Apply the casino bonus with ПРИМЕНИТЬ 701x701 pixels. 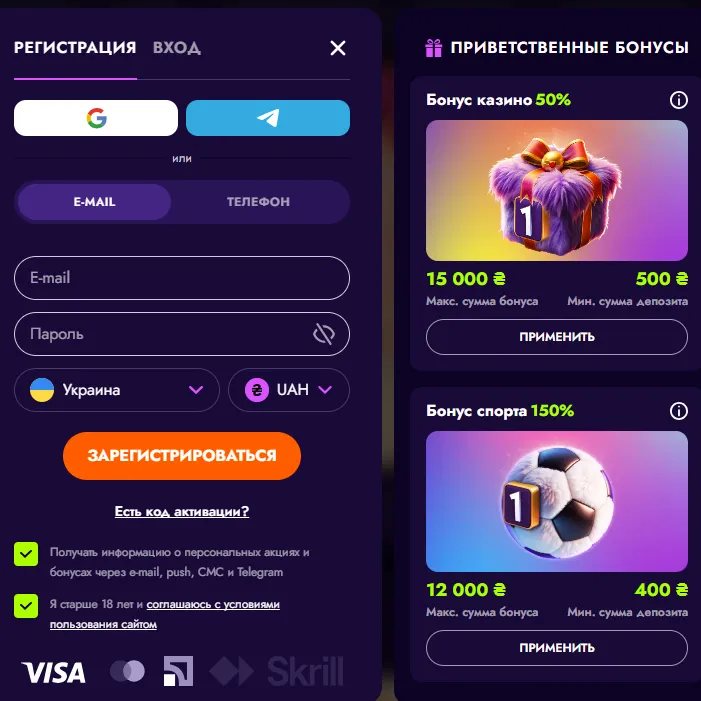tap(557, 337)
